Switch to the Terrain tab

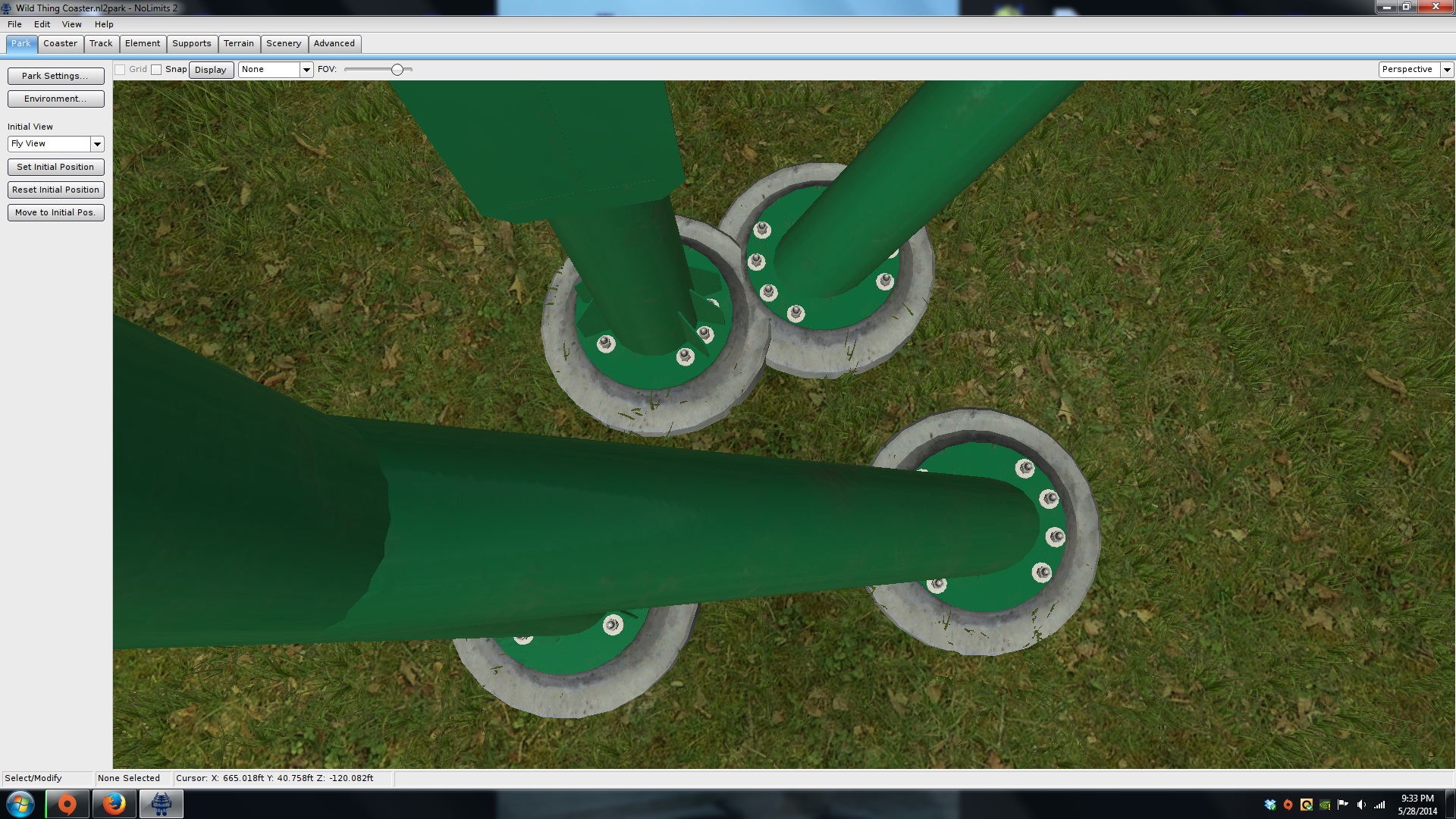click(238, 43)
